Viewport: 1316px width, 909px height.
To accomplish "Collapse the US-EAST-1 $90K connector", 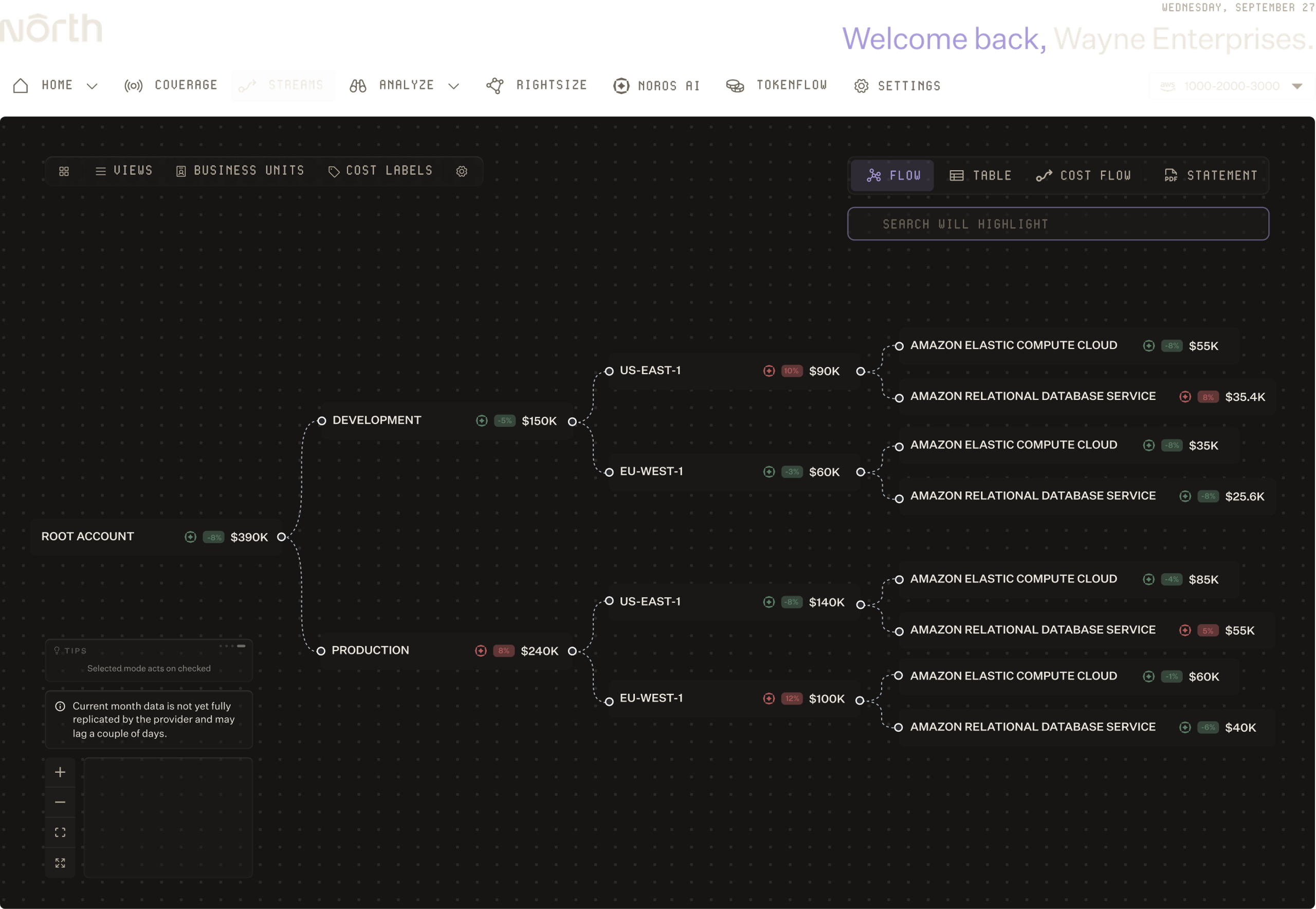I will tap(860, 372).
